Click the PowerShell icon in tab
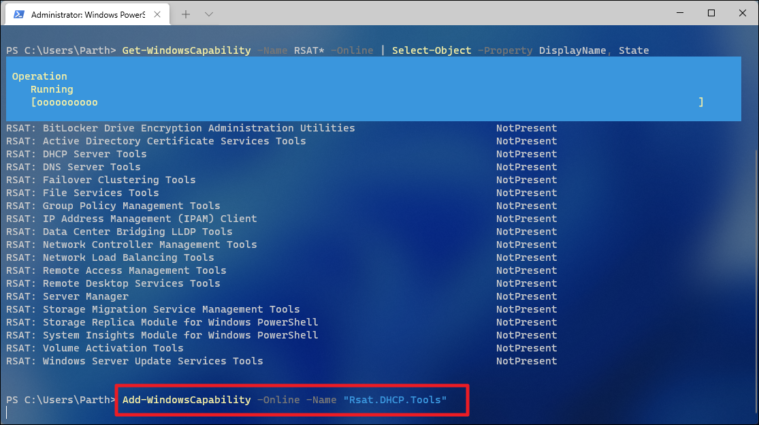This screenshot has height=425, width=759. [19, 15]
